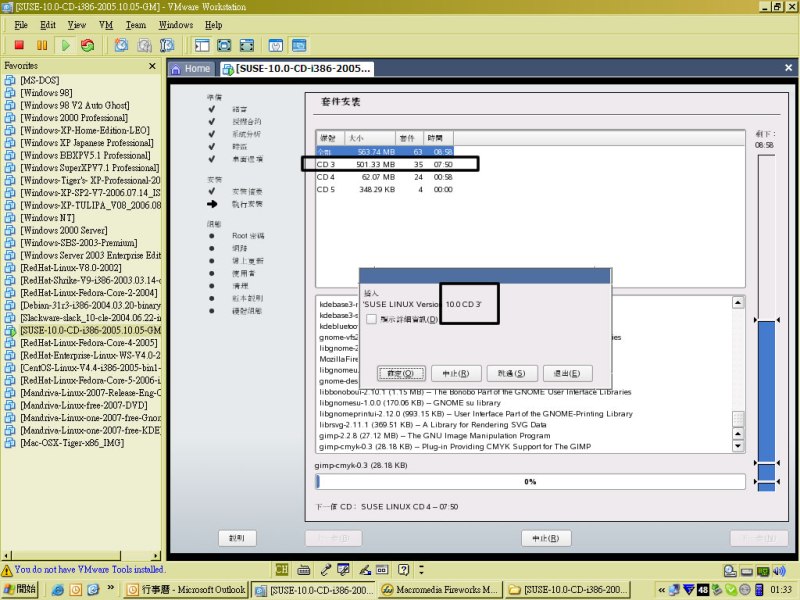Screen dimensions: 800x600
Task: Click the Favorites horizontal scrollbar right arrow
Action: [156, 556]
